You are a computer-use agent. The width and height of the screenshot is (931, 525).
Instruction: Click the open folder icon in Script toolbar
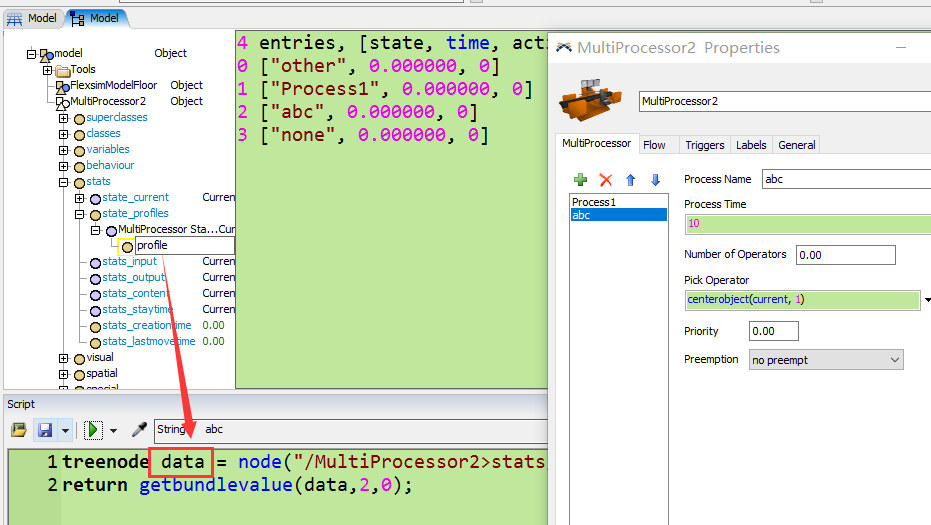click(x=19, y=430)
